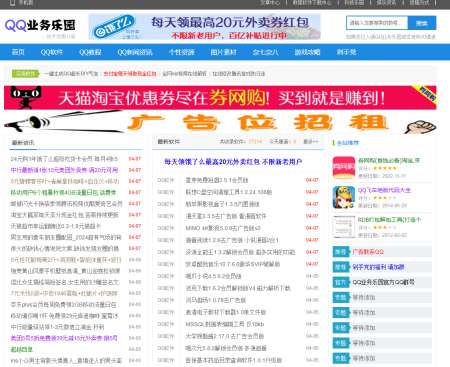This screenshot has width=450, height=367.
Task: Click the fist icon on 广告位招租 banner
Action: coord(421,128)
